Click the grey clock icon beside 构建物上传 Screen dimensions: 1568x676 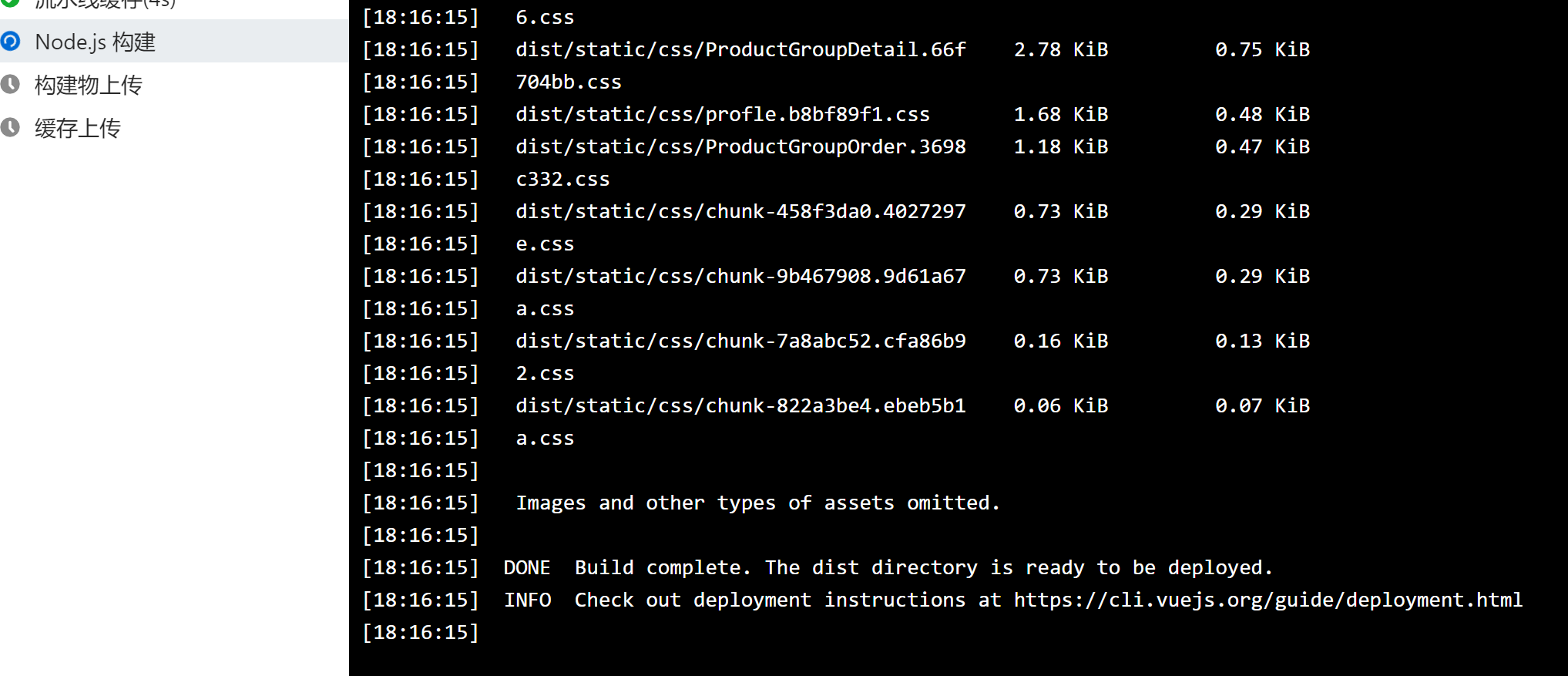[11, 84]
